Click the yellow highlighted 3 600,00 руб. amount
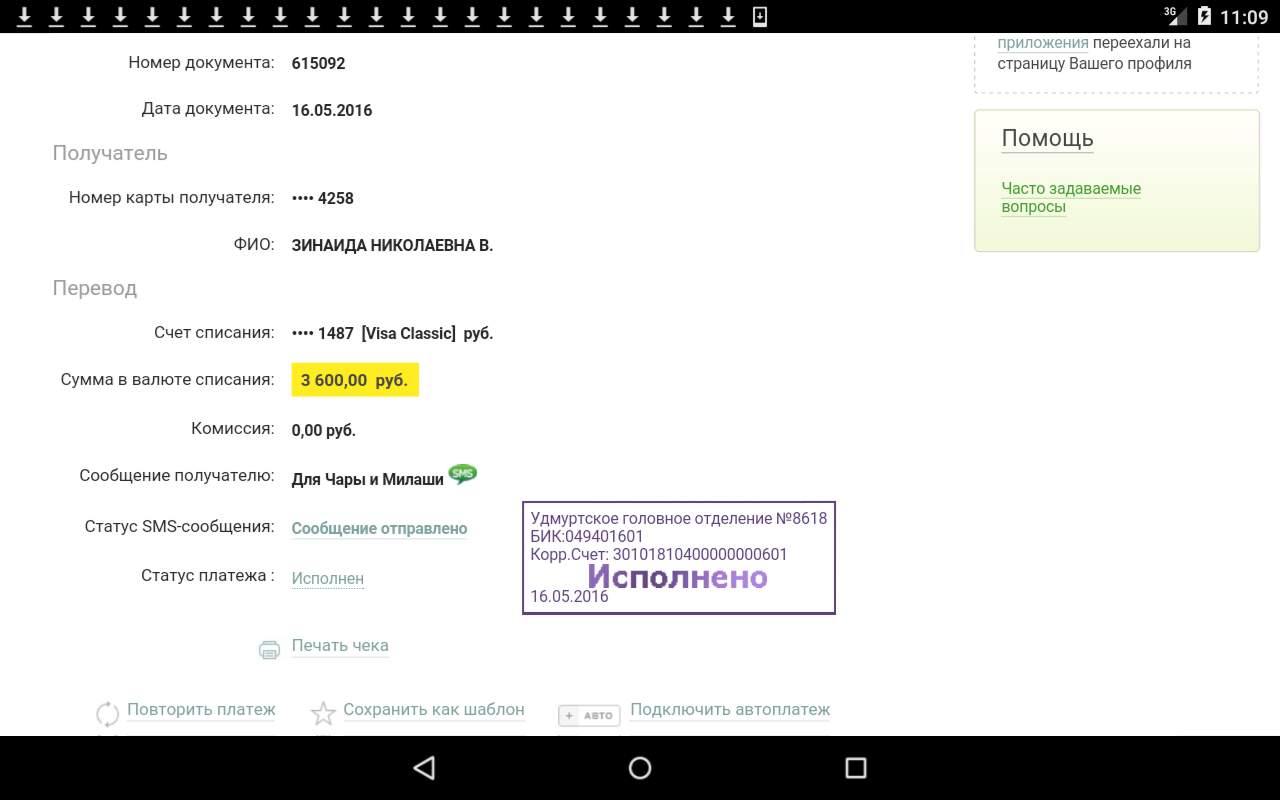1280x800 pixels. (355, 380)
